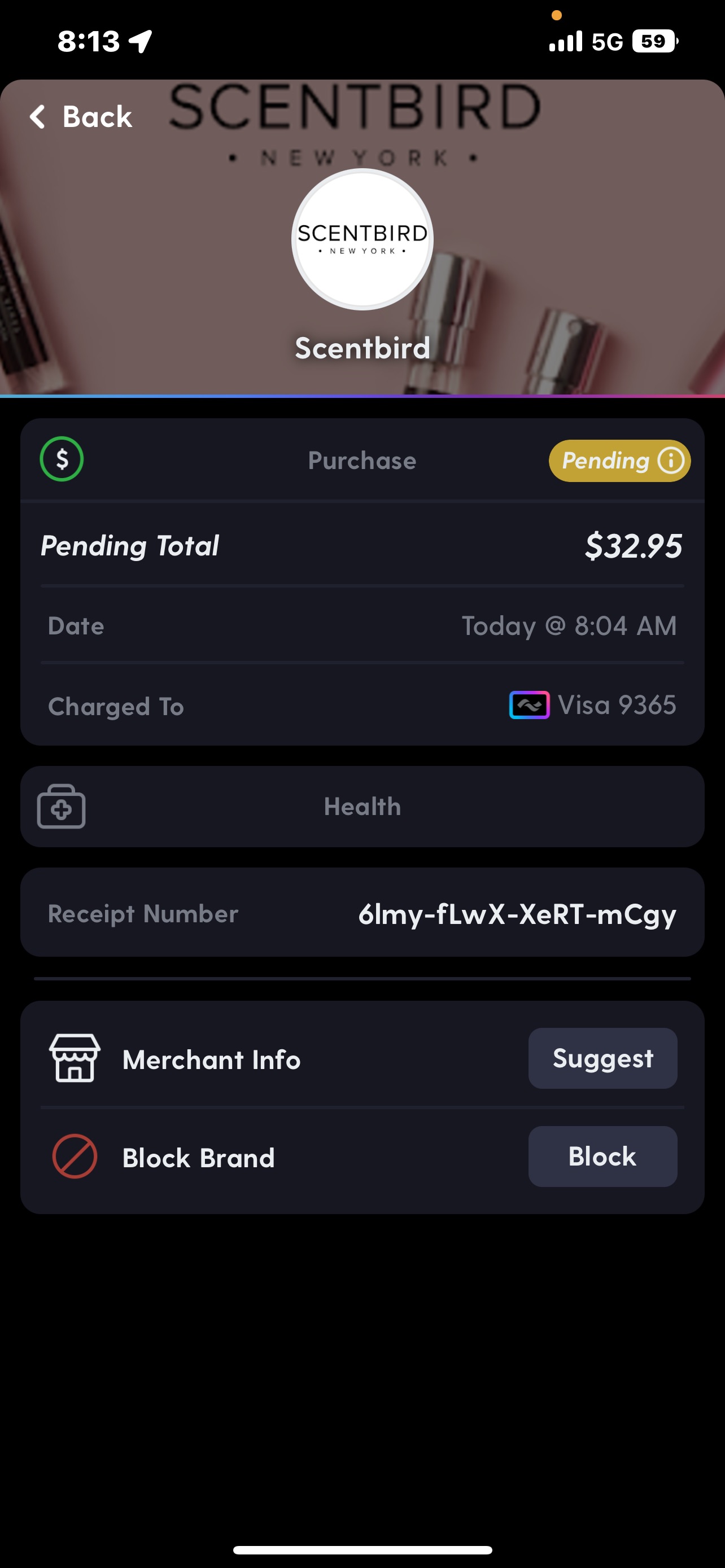Open the Health category row
Screen dimensions: 725x1568
coord(362,806)
